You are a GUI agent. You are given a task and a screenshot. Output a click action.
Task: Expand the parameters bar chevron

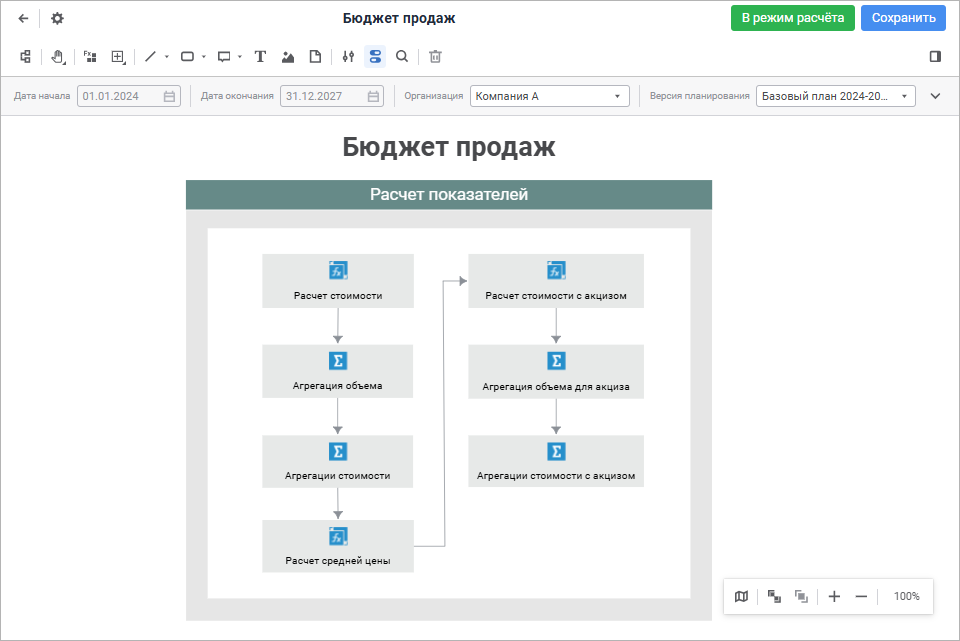coord(936,96)
